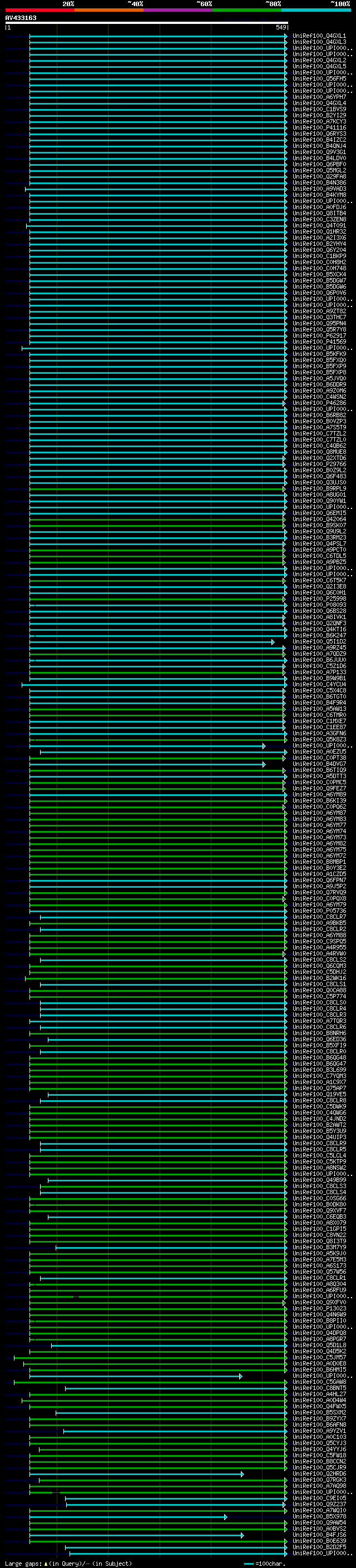
Task: Select the UniRef100_C1BVS9 label
Action: 319,110
